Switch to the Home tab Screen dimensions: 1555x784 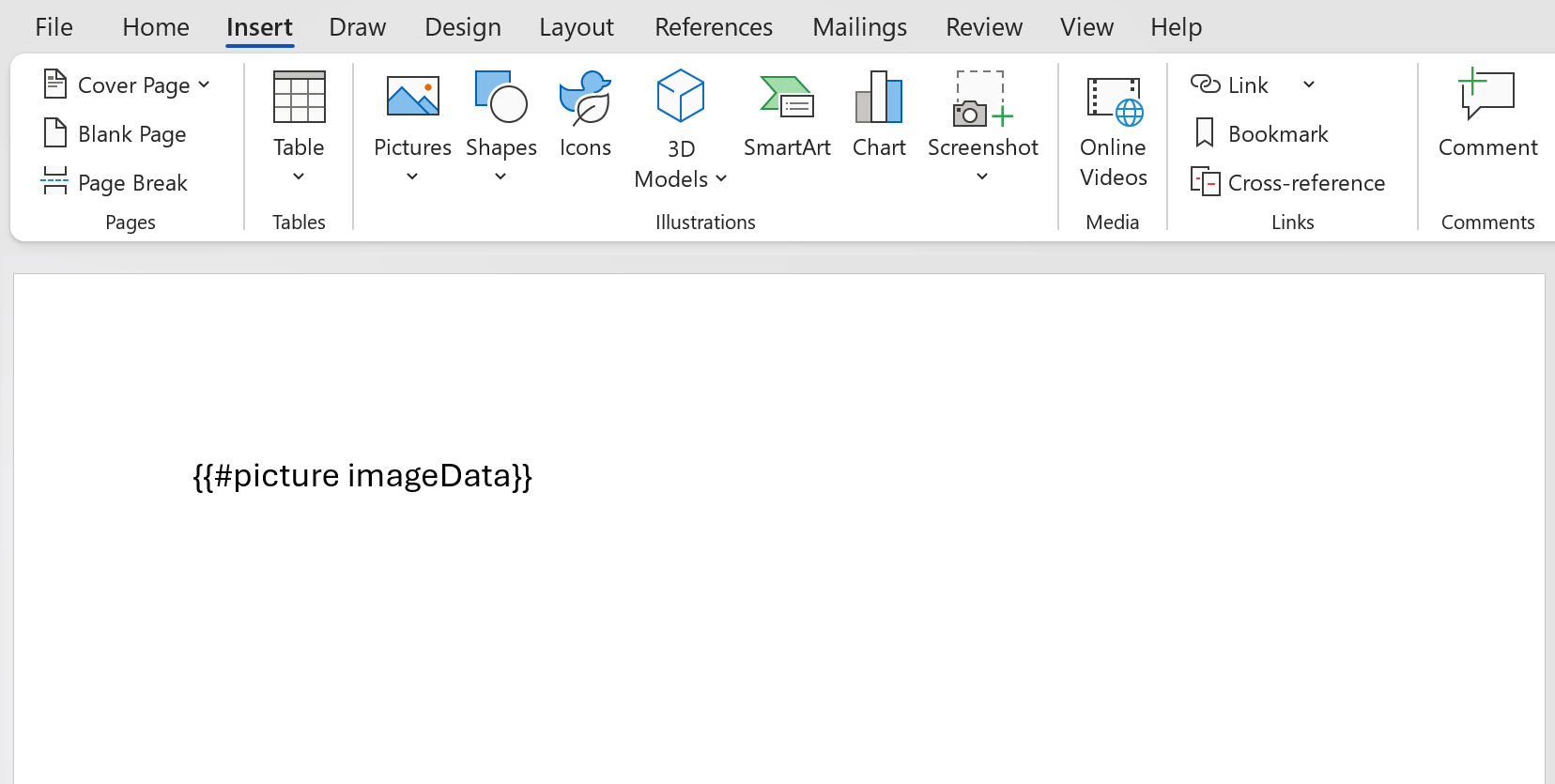point(156,27)
